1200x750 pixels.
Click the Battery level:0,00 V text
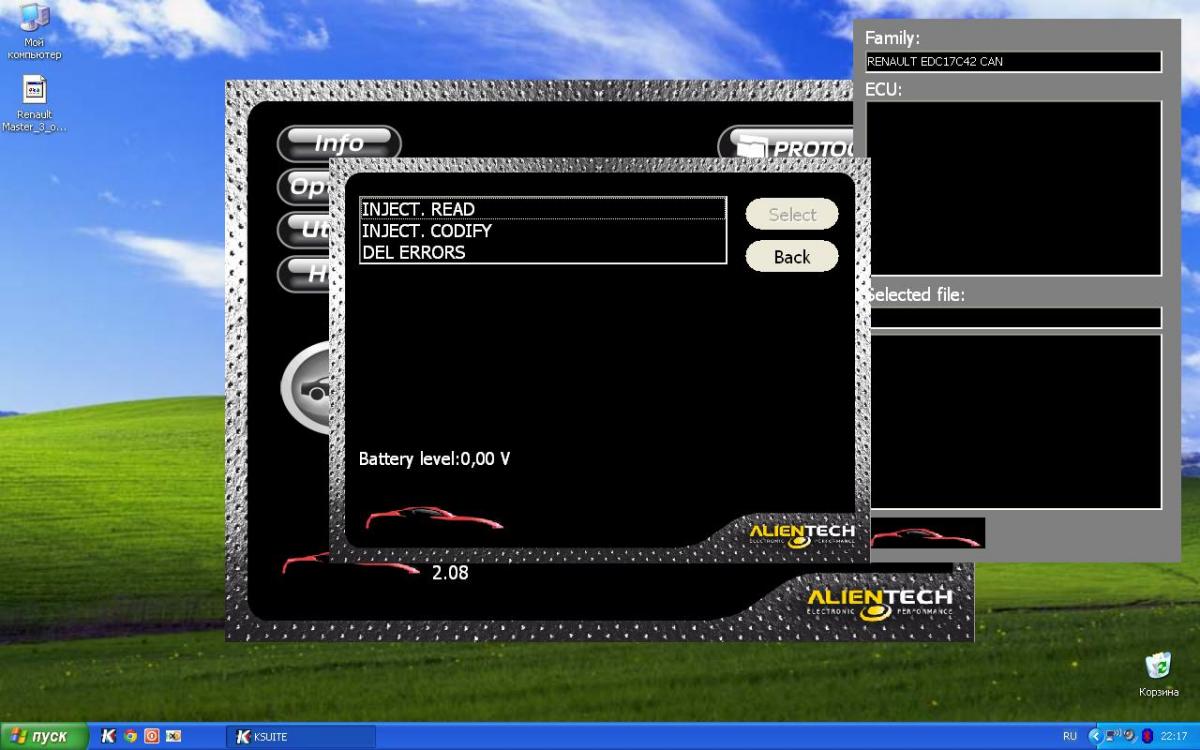coord(435,459)
